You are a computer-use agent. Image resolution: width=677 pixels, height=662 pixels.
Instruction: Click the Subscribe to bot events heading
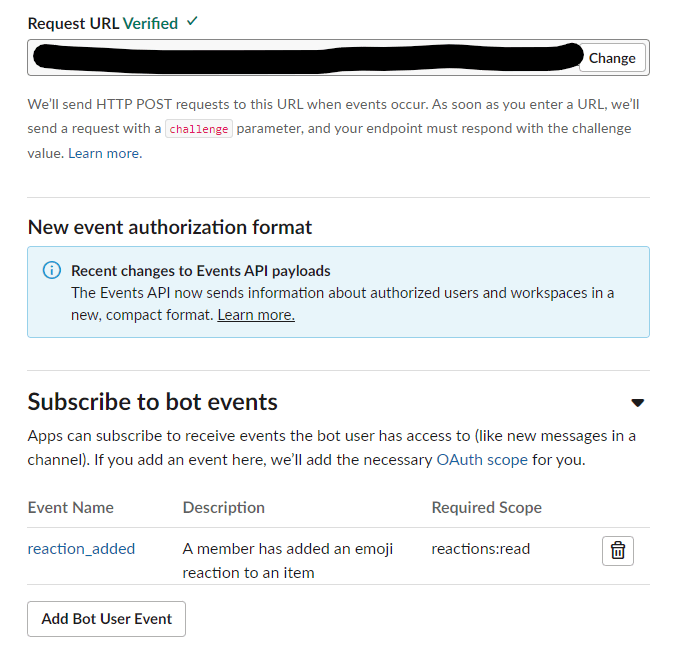click(x=152, y=402)
